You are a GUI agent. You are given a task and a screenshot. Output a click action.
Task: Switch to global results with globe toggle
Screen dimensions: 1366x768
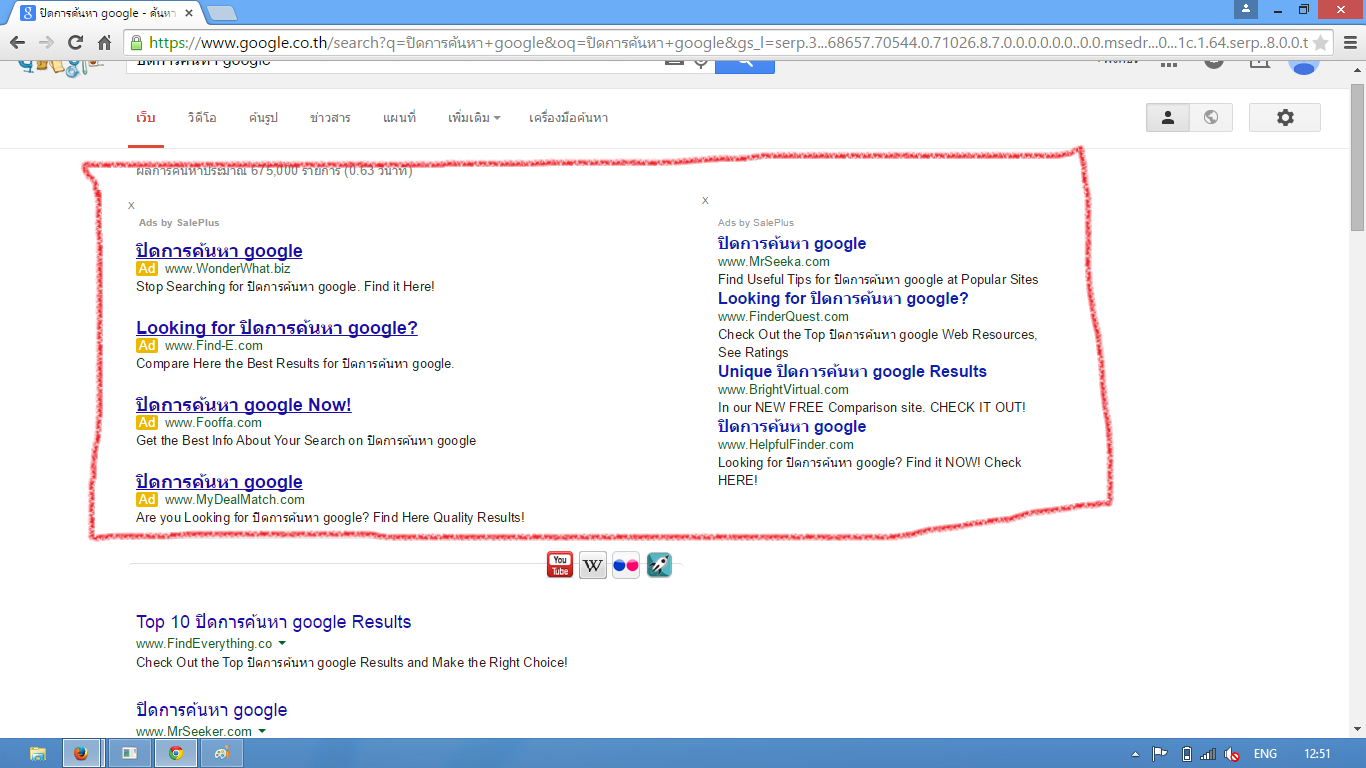point(1211,118)
